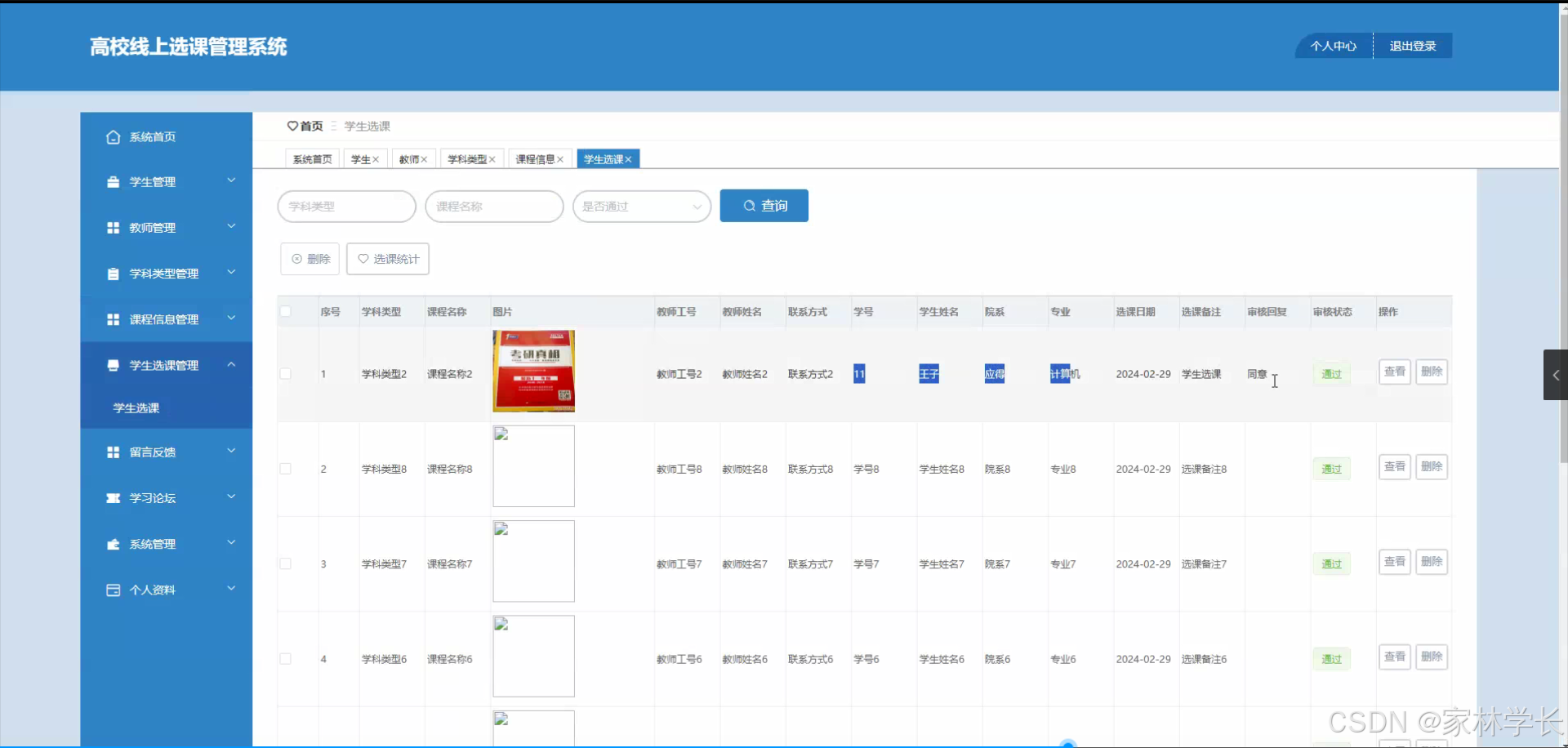This screenshot has height=748, width=1568.
Task: Open 个人中心 in the header
Action: click(1334, 46)
